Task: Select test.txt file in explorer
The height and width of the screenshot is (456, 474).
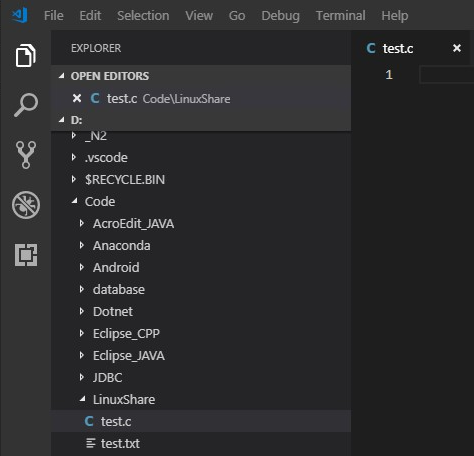Action: click(x=201, y=443)
